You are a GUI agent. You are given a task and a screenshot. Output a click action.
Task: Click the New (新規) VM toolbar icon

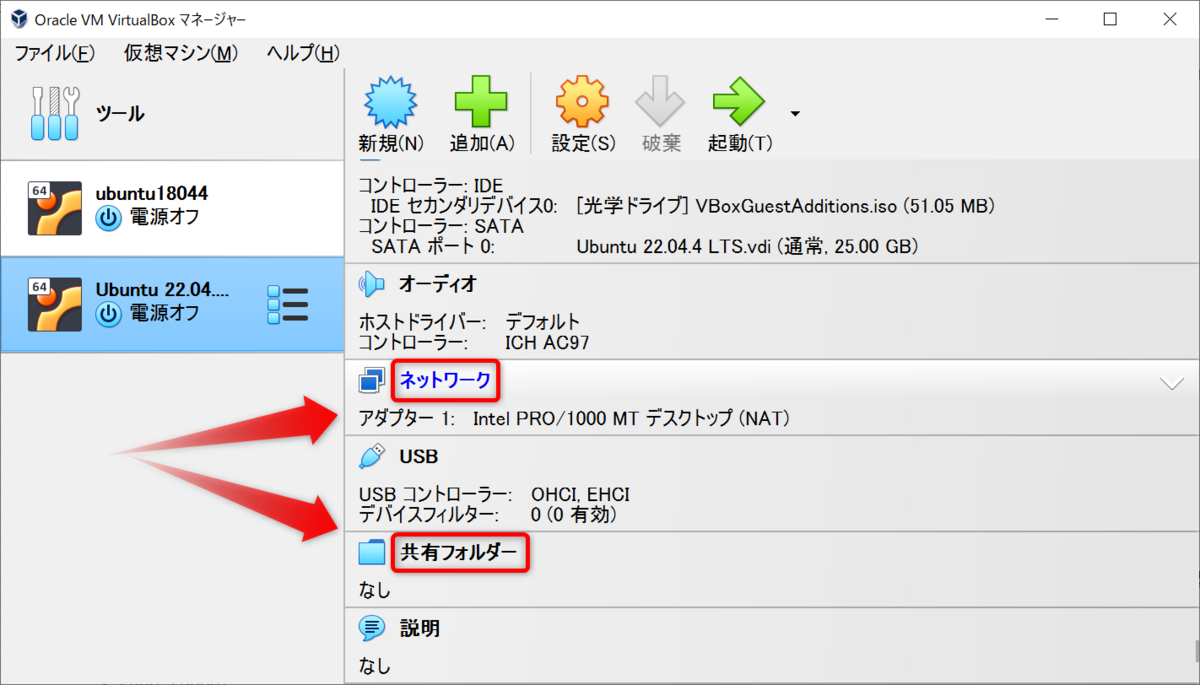391,103
